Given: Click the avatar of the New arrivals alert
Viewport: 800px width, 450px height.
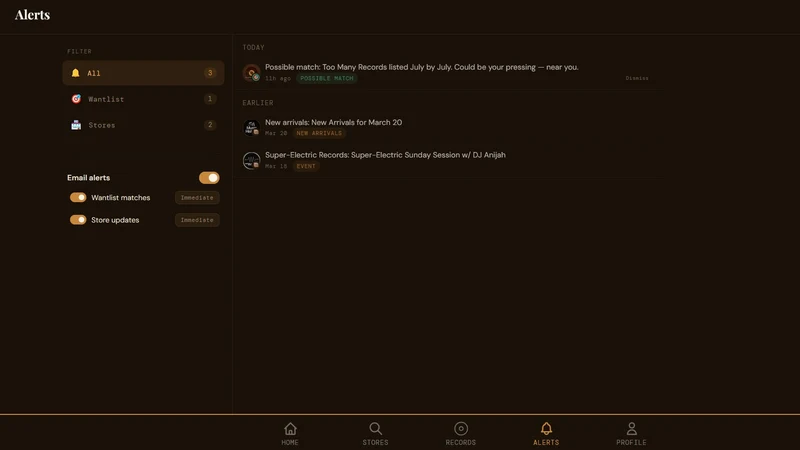Looking at the screenshot, I should tap(252, 128).
